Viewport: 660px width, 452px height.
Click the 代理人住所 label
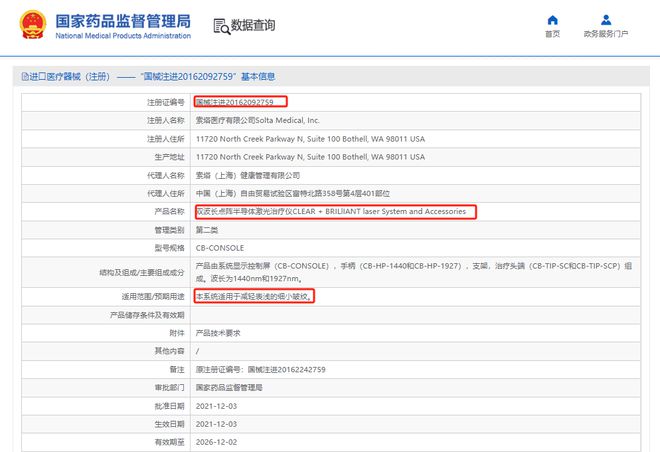pyautogui.click(x=166, y=194)
